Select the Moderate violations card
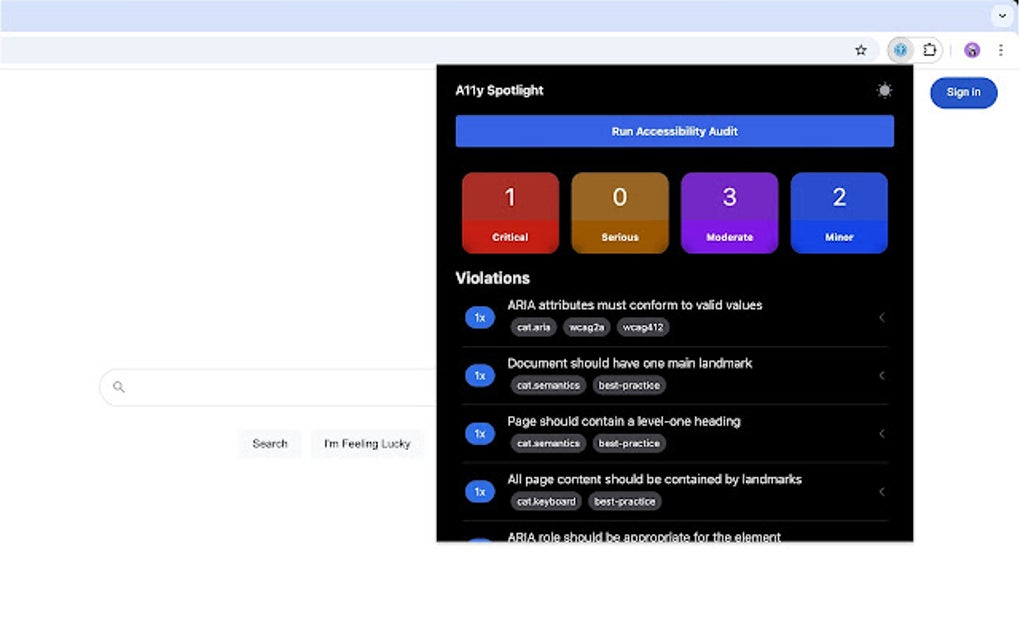Image resolution: width=1020 pixels, height=638 pixels. [729, 213]
